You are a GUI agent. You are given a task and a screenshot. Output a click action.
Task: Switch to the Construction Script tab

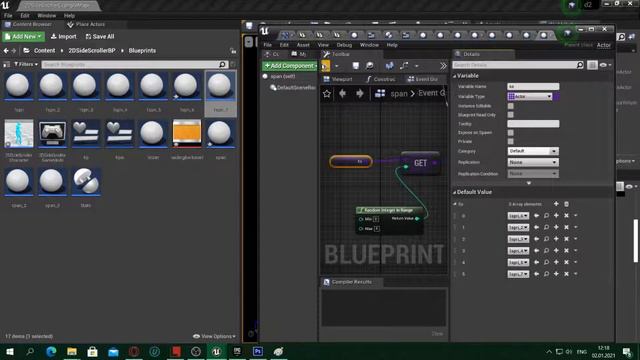coord(381,79)
